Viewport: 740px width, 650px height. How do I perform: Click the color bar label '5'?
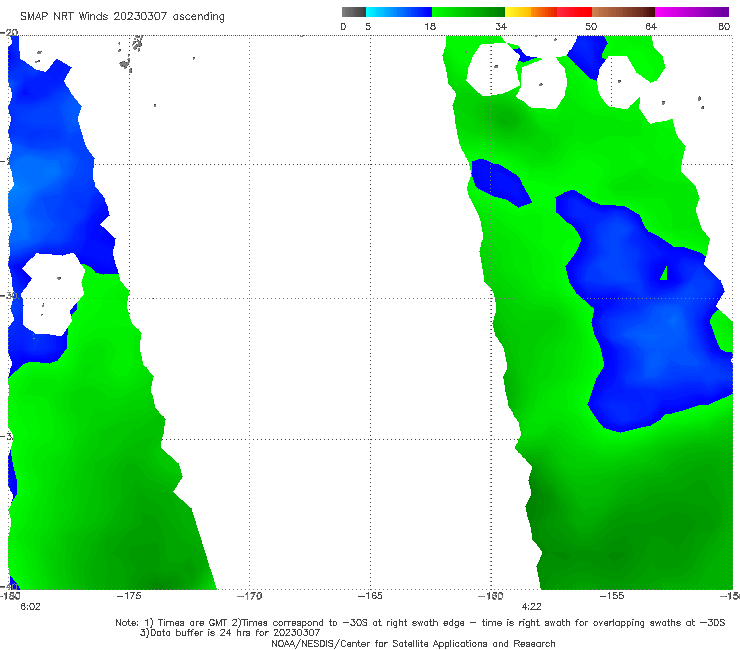[368, 26]
